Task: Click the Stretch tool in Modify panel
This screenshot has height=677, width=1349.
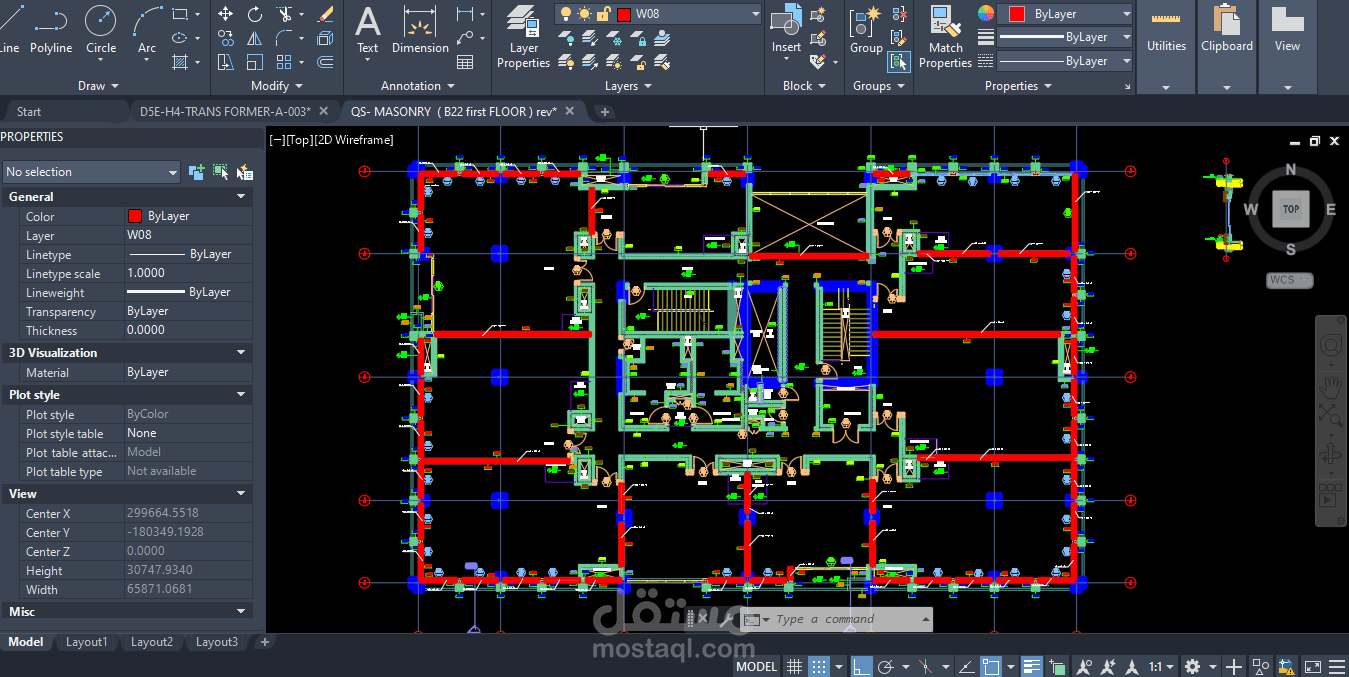Action: click(226, 62)
